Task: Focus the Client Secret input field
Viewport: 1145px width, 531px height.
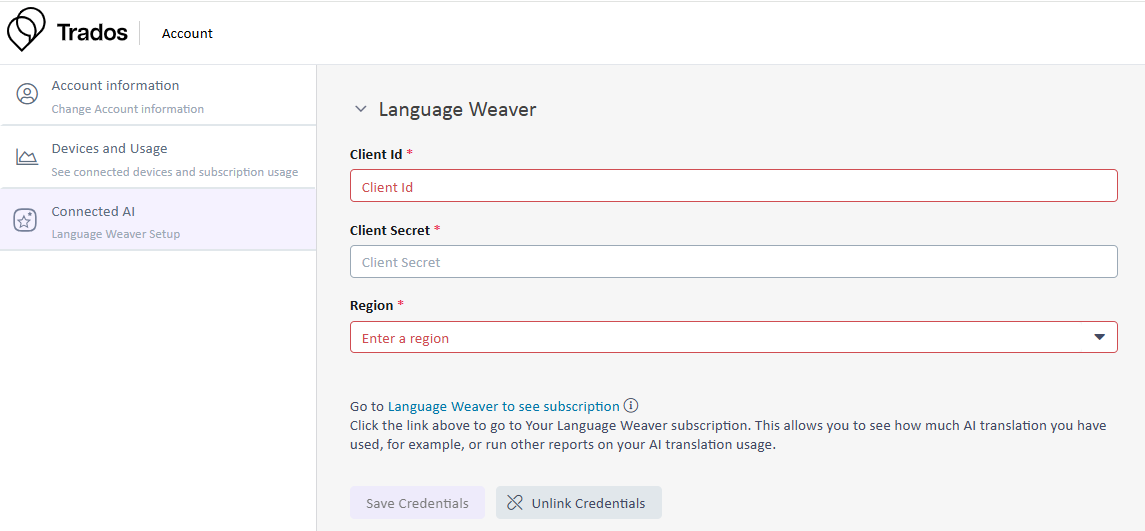Action: tap(734, 261)
